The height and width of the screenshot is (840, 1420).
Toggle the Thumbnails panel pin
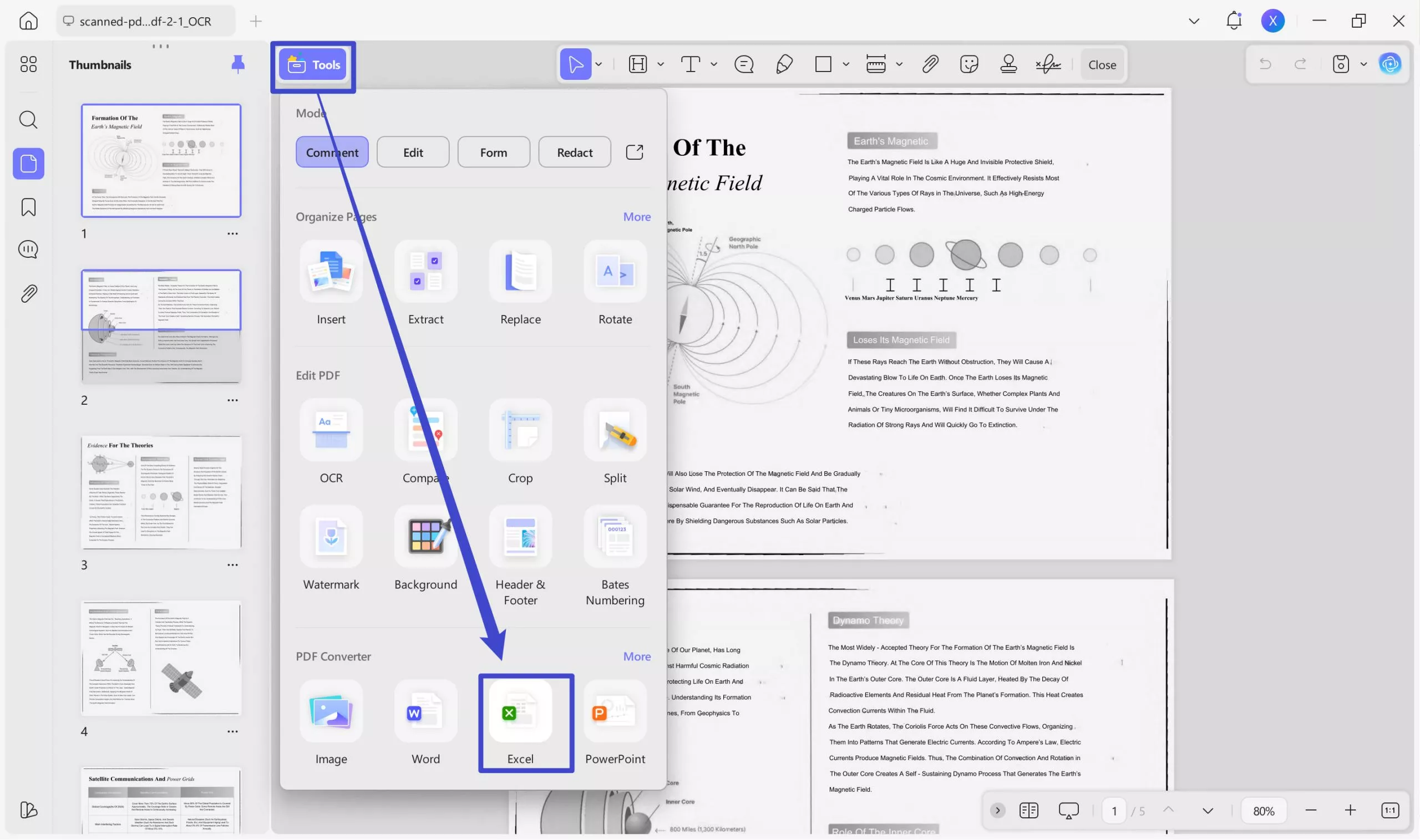tap(238, 64)
